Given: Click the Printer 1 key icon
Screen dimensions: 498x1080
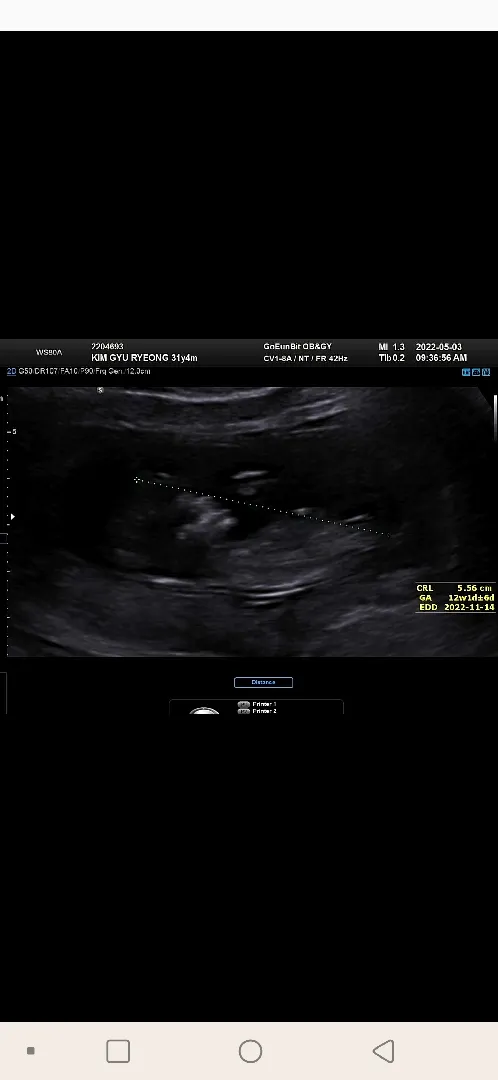Looking at the screenshot, I should tap(243, 705).
